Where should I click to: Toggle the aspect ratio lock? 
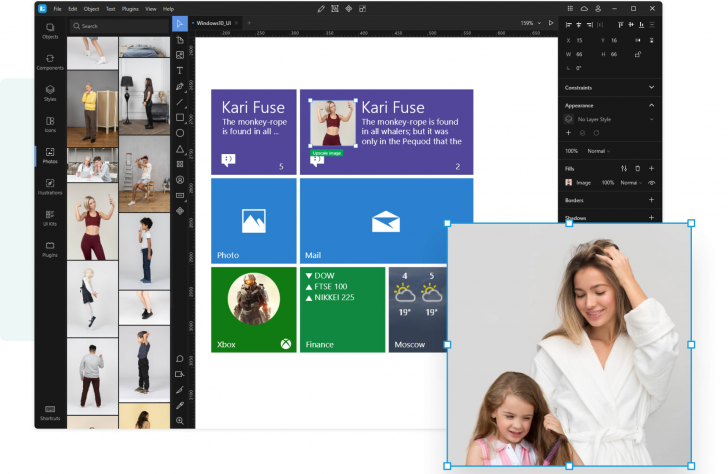click(x=638, y=54)
